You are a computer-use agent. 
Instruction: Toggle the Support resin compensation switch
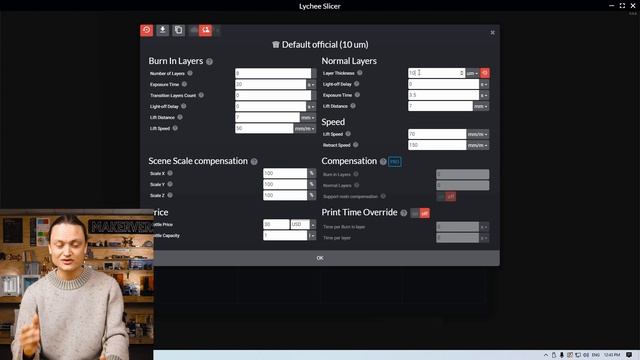pos(447,197)
